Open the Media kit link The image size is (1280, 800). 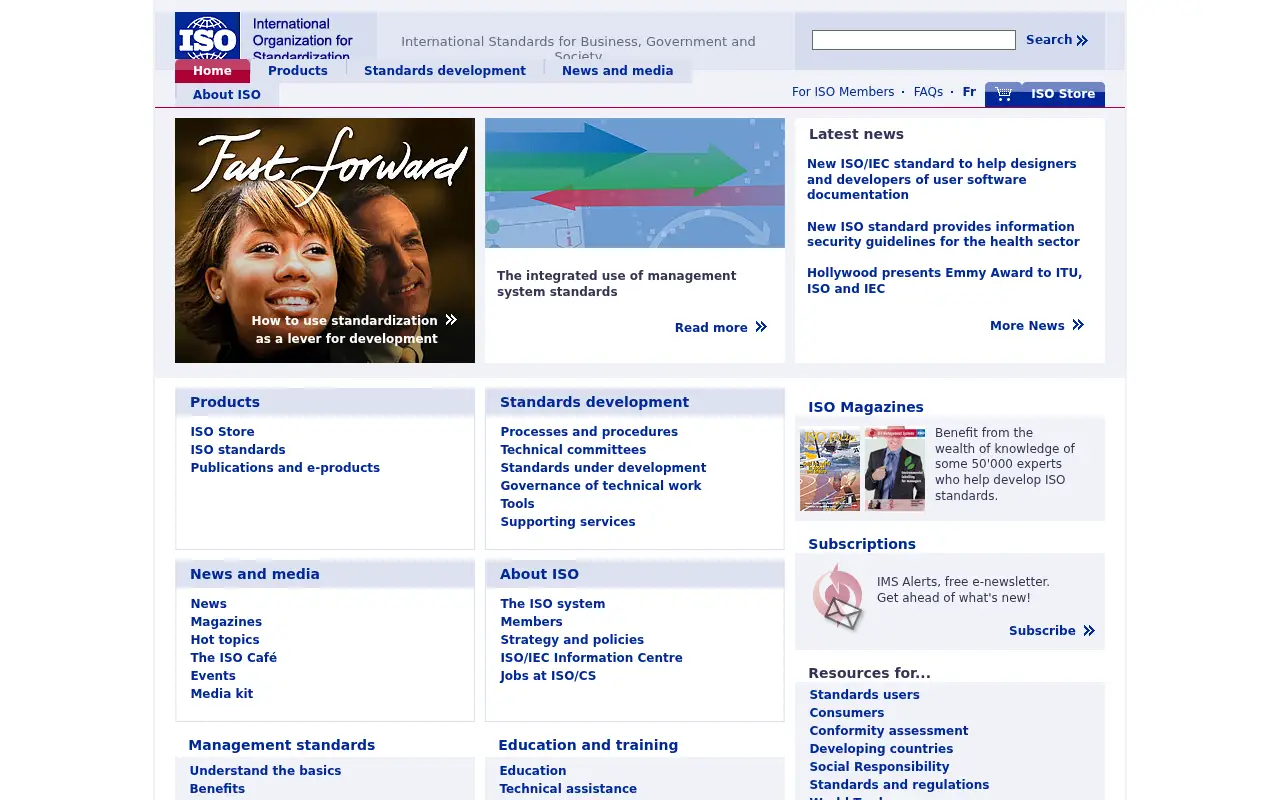click(222, 694)
